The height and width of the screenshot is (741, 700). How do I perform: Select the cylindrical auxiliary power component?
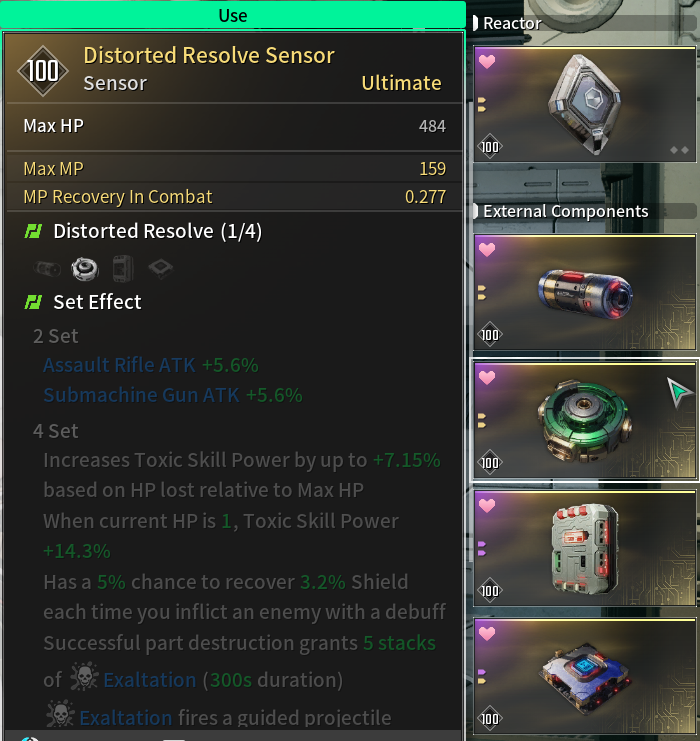point(585,293)
